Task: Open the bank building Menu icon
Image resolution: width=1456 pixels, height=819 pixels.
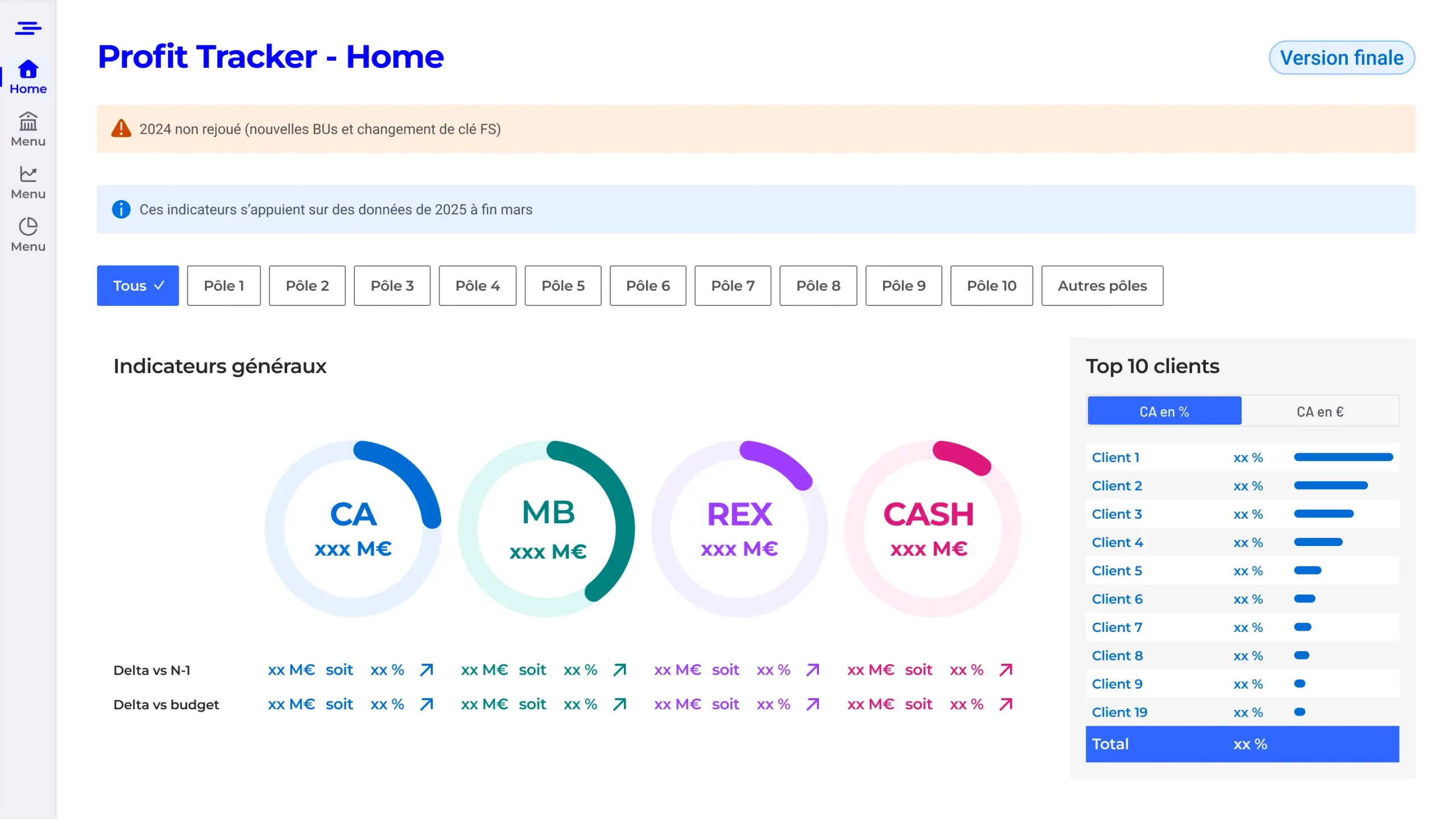Action: tap(28, 122)
